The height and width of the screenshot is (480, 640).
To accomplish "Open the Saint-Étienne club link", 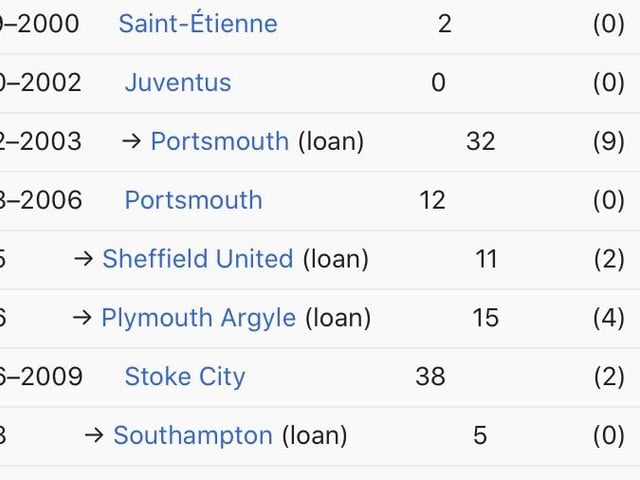I will (198, 23).
